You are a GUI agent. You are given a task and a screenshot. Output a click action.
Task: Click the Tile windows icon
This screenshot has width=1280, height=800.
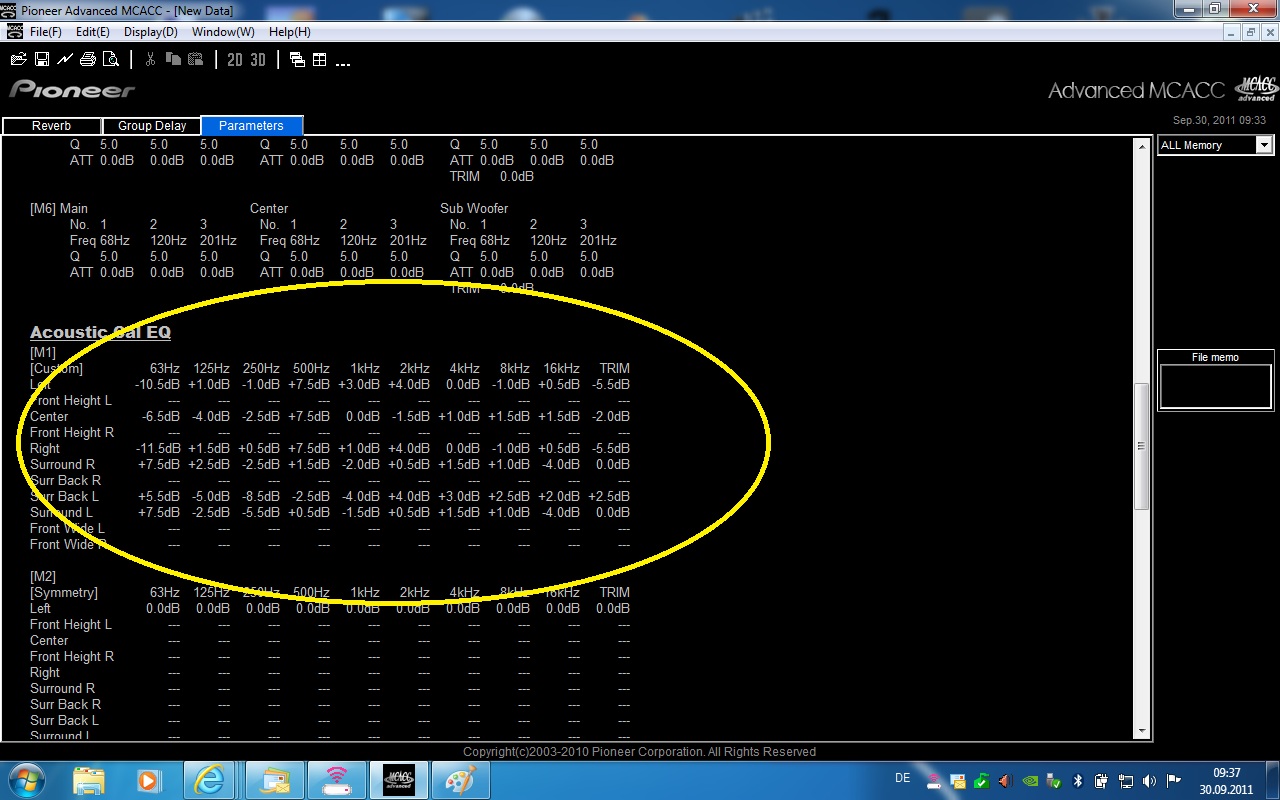320,60
